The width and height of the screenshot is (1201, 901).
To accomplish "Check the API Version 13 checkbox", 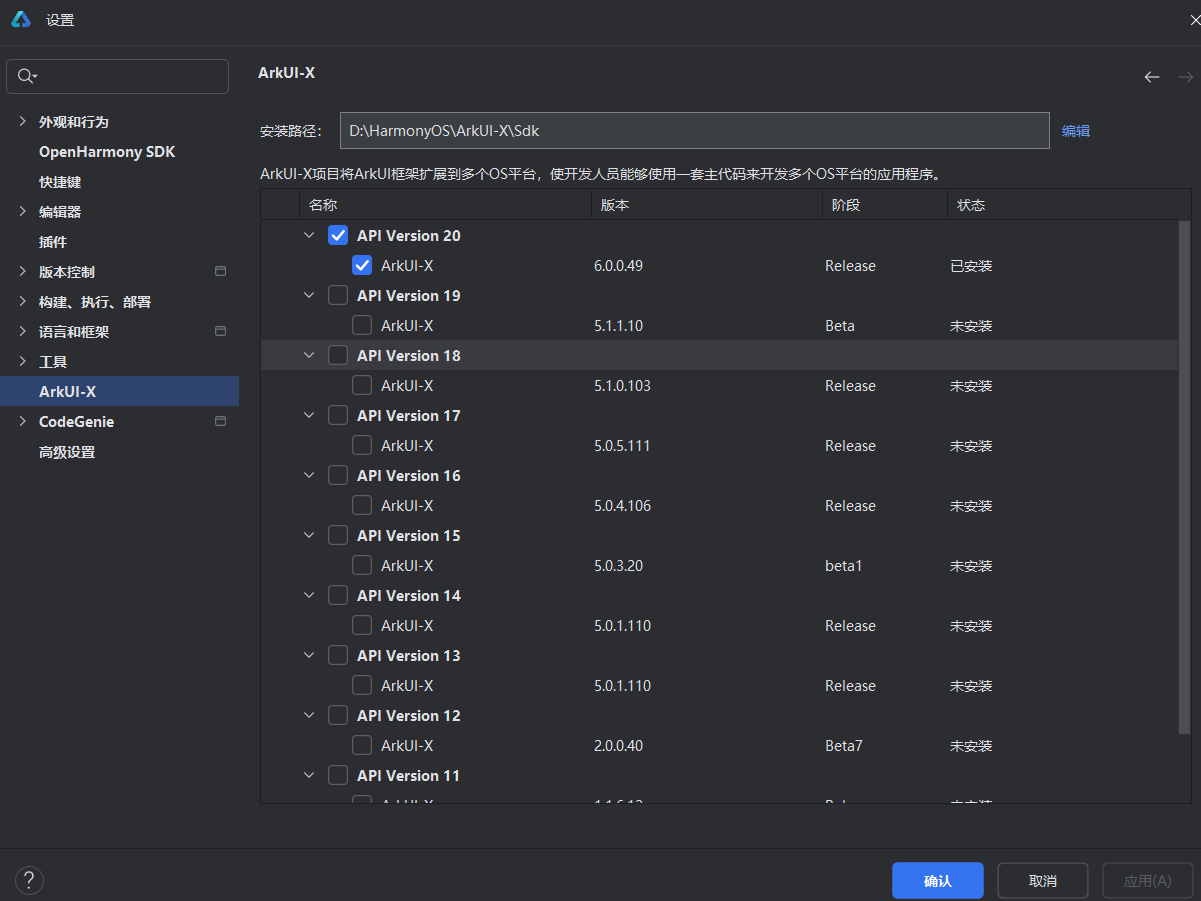I will click(338, 656).
